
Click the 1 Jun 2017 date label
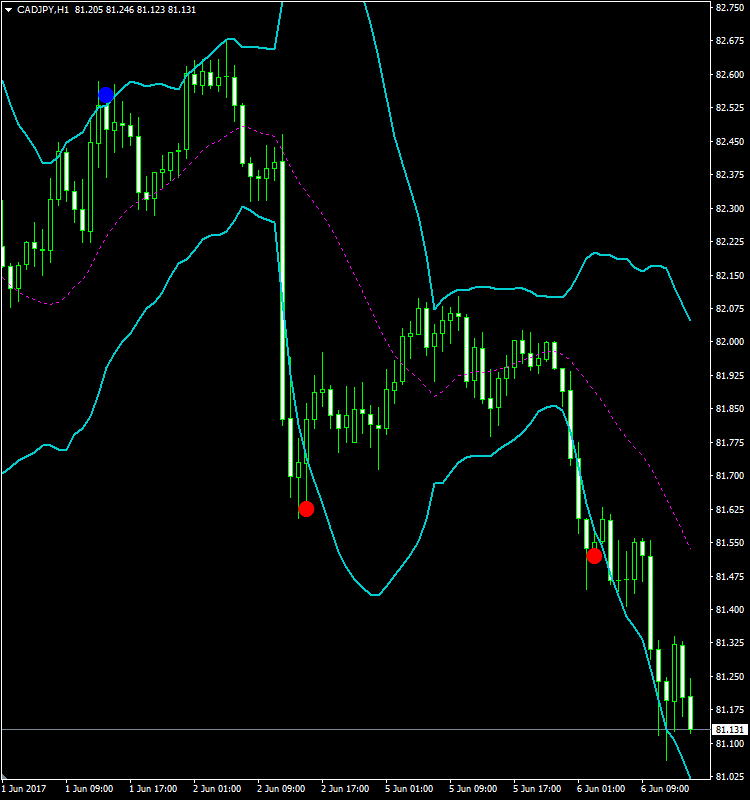23,789
